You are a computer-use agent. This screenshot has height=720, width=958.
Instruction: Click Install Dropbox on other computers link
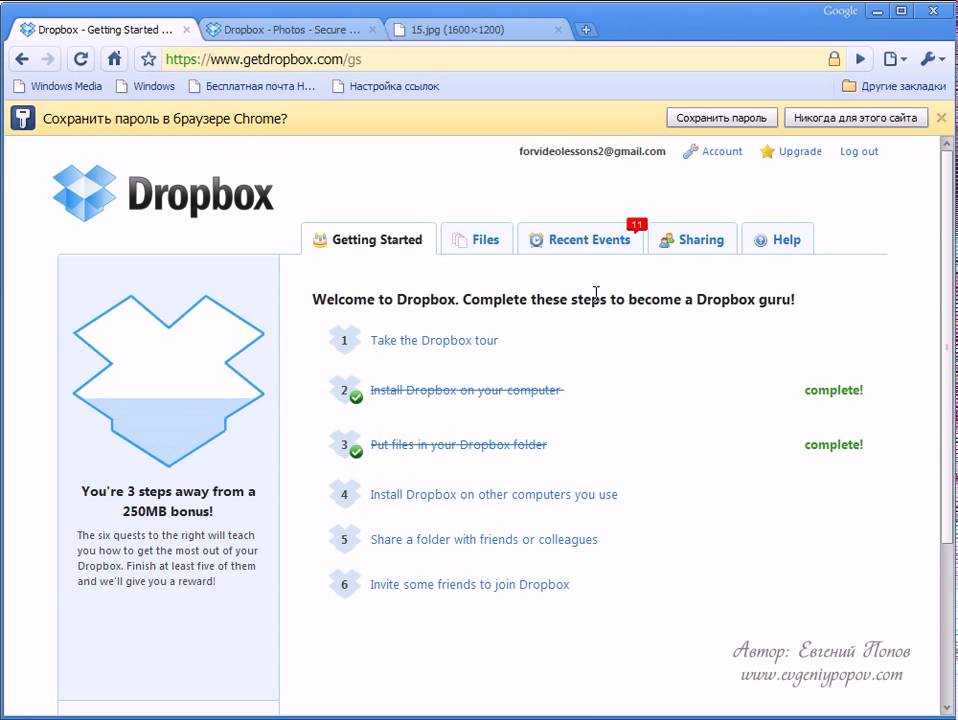click(494, 494)
